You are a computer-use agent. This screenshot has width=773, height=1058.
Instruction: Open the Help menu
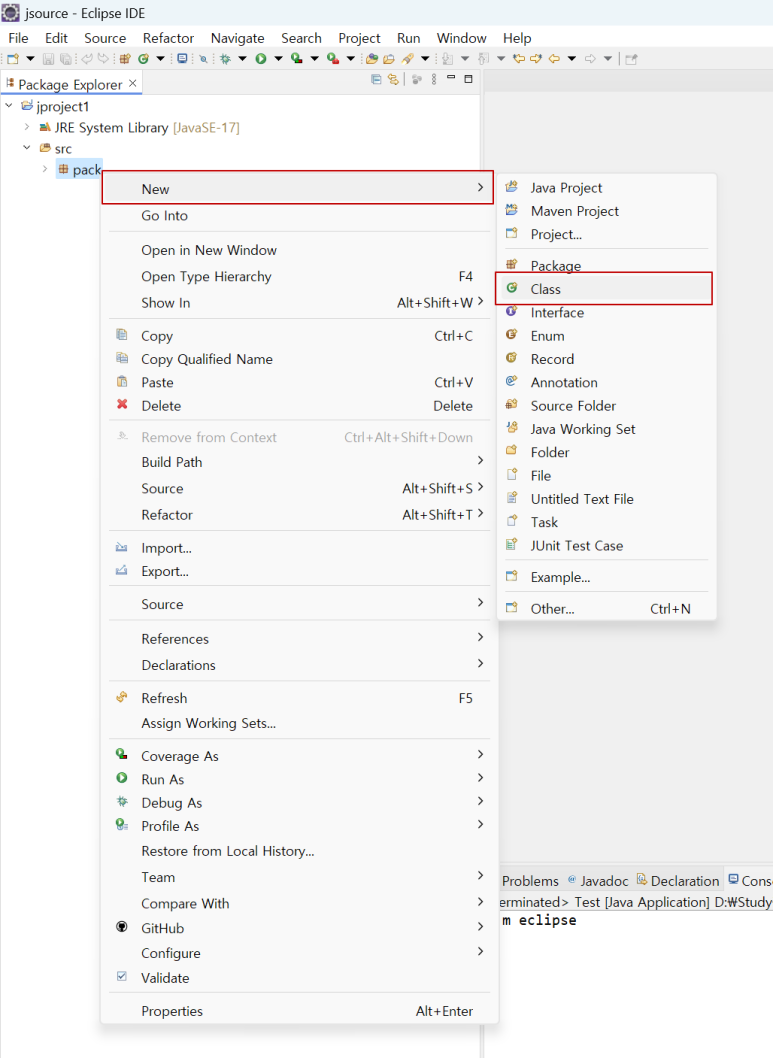pos(517,38)
